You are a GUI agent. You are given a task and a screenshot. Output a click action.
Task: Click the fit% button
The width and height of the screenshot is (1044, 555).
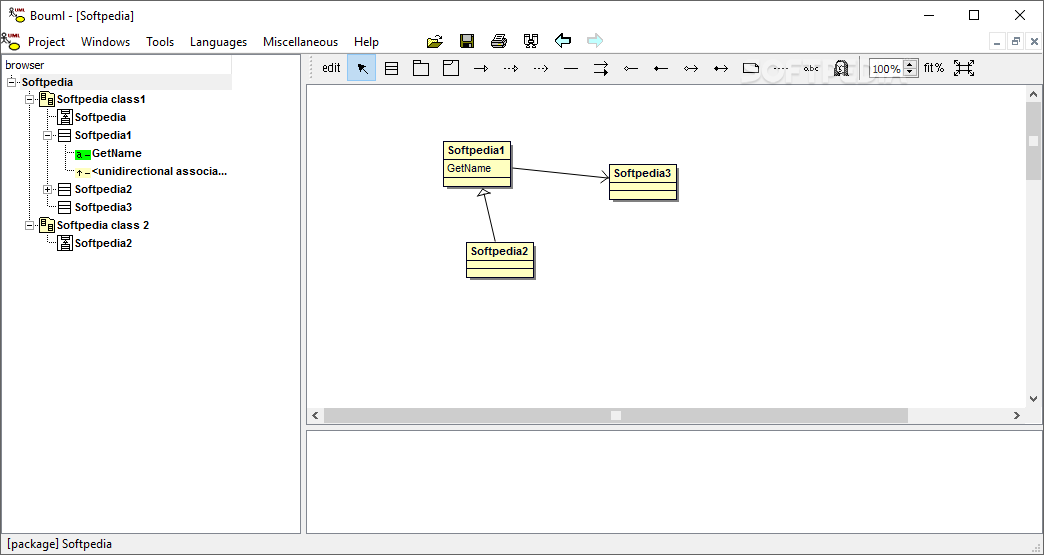(x=934, y=68)
